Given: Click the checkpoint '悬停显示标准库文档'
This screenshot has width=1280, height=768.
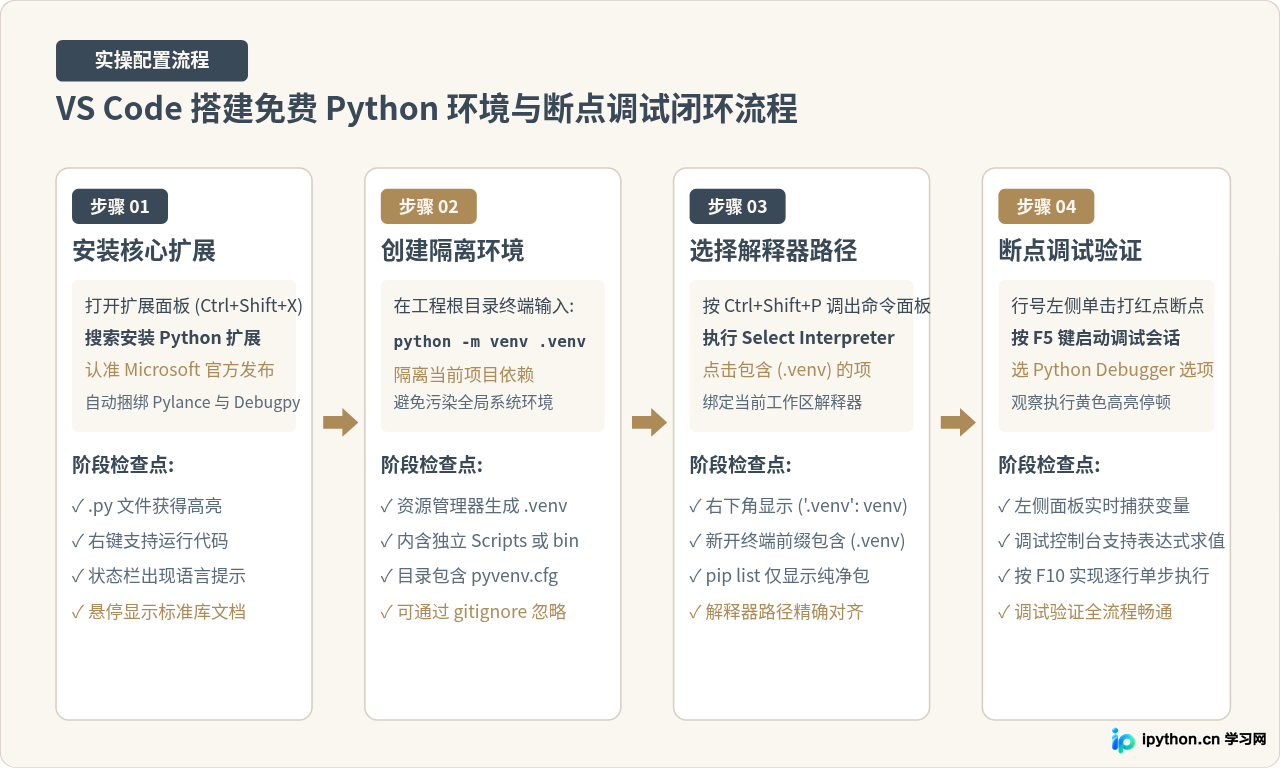Looking at the screenshot, I should (159, 611).
